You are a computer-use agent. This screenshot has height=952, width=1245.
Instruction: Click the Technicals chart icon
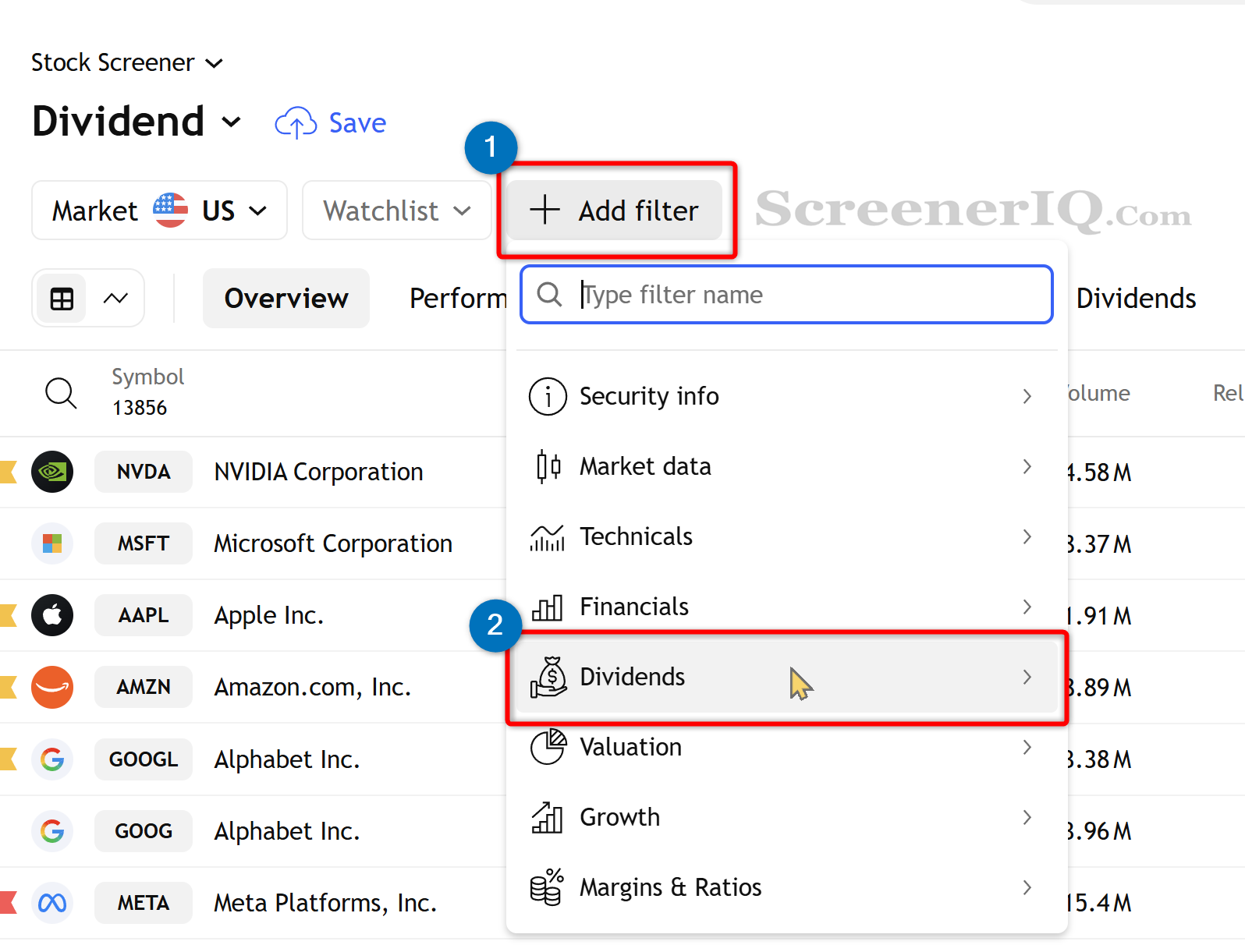click(548, 536)
